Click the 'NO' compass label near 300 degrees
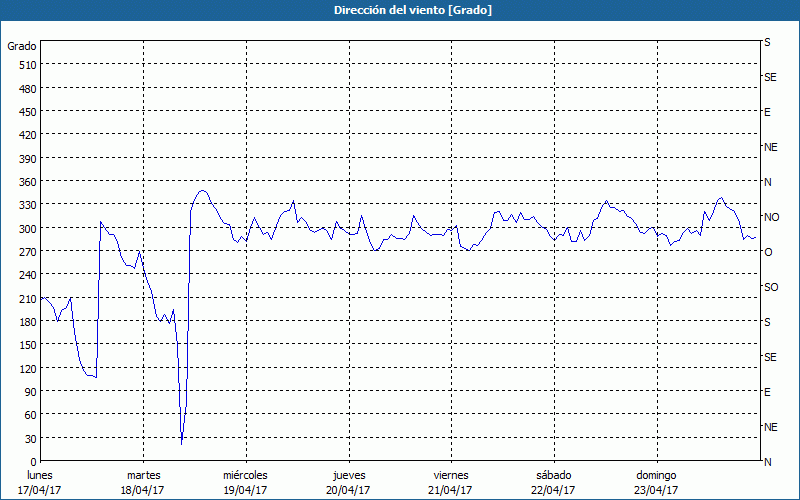 (772, 217)
